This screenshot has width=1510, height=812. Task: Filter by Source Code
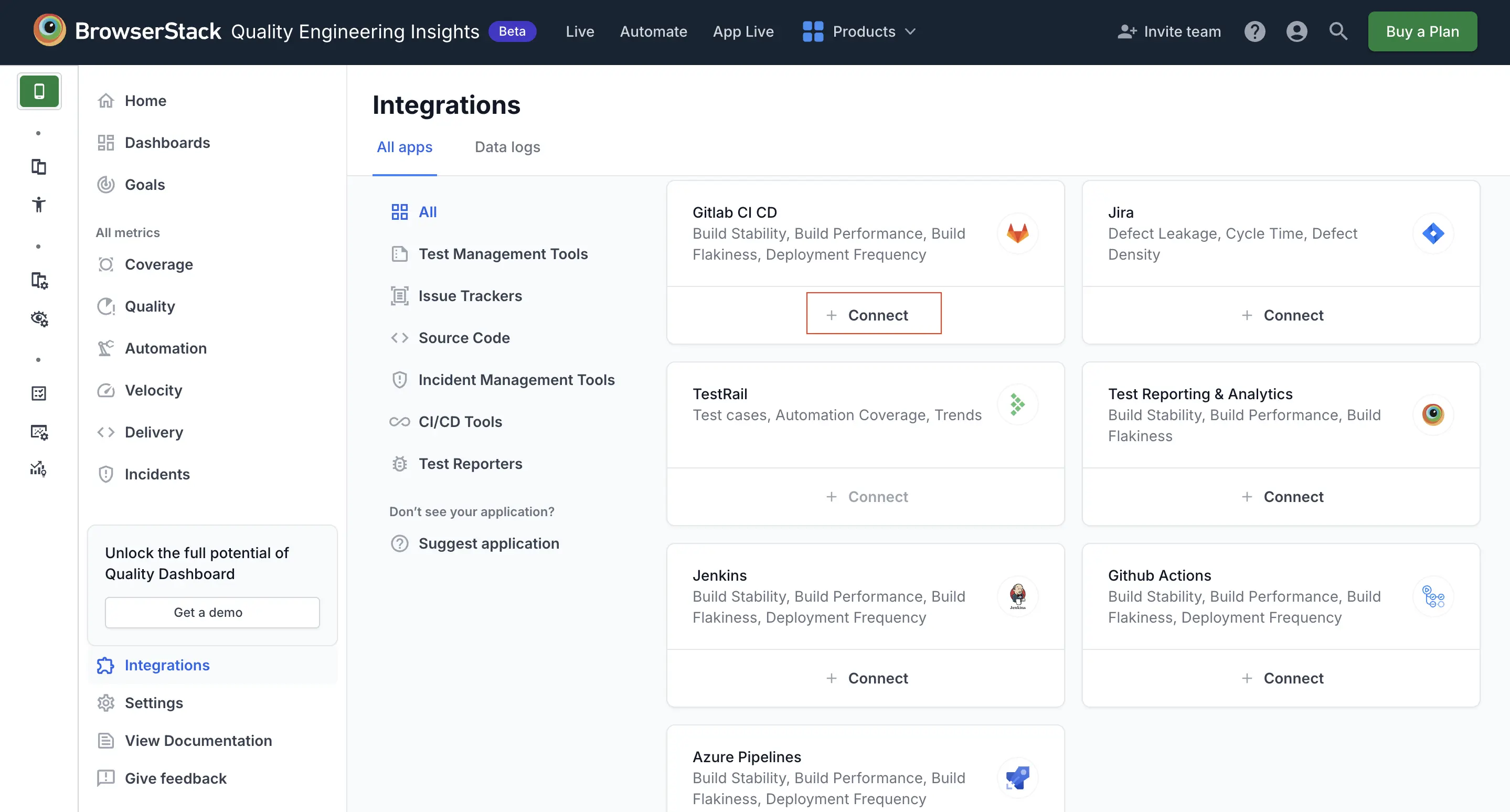tap(450, 338)
